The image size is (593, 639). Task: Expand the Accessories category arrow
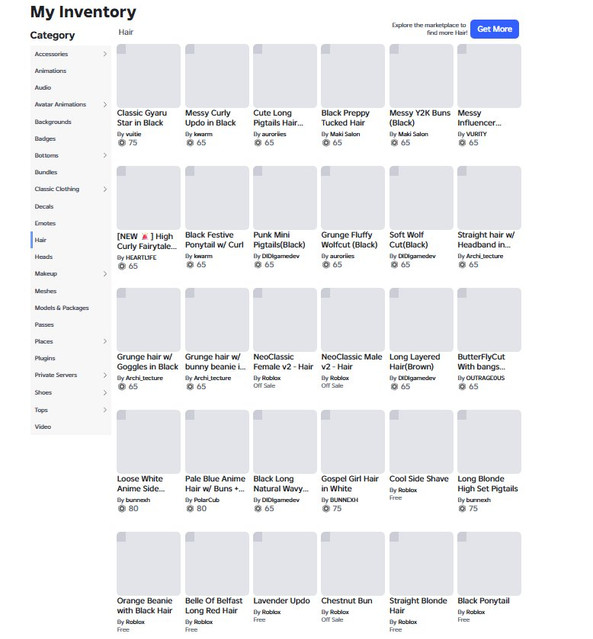pyautogui.click(x=105, y=54)
